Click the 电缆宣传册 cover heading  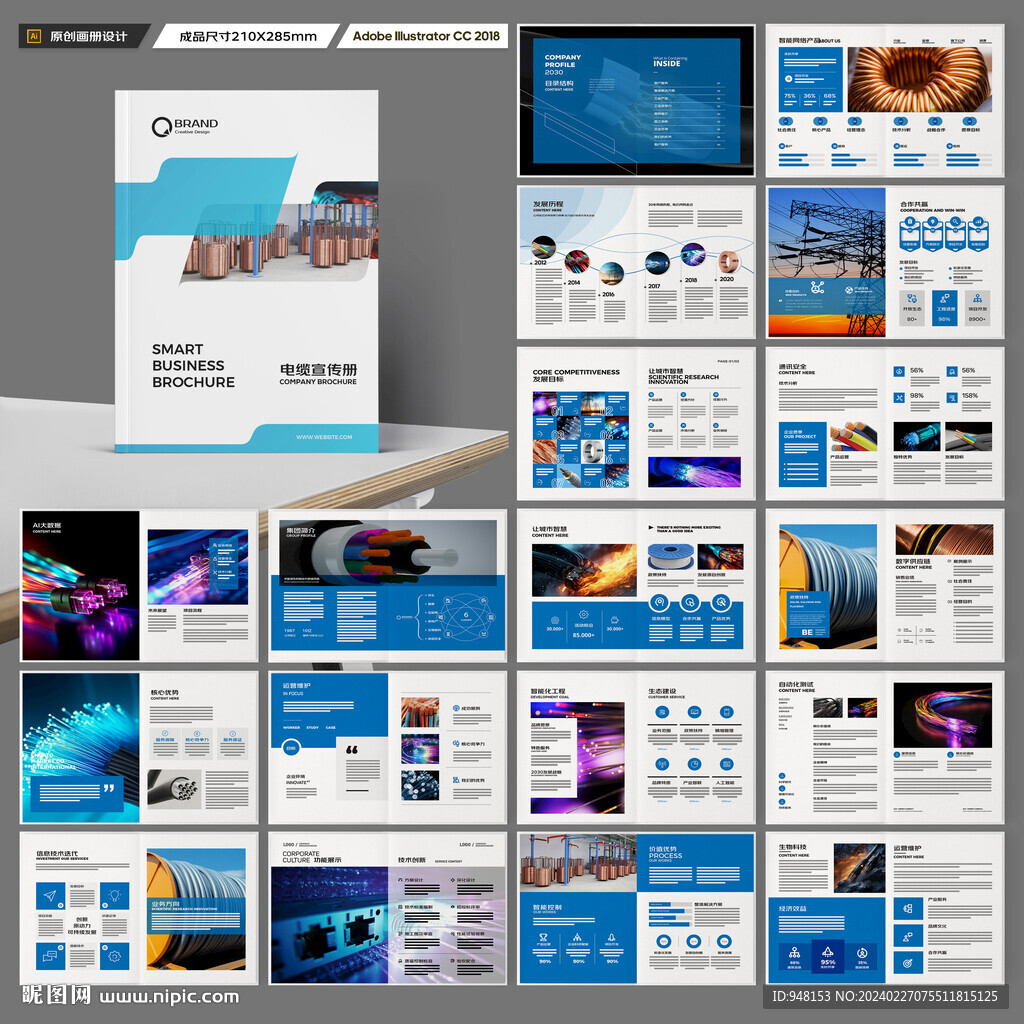pyautogui.click(x=318, y=370)
